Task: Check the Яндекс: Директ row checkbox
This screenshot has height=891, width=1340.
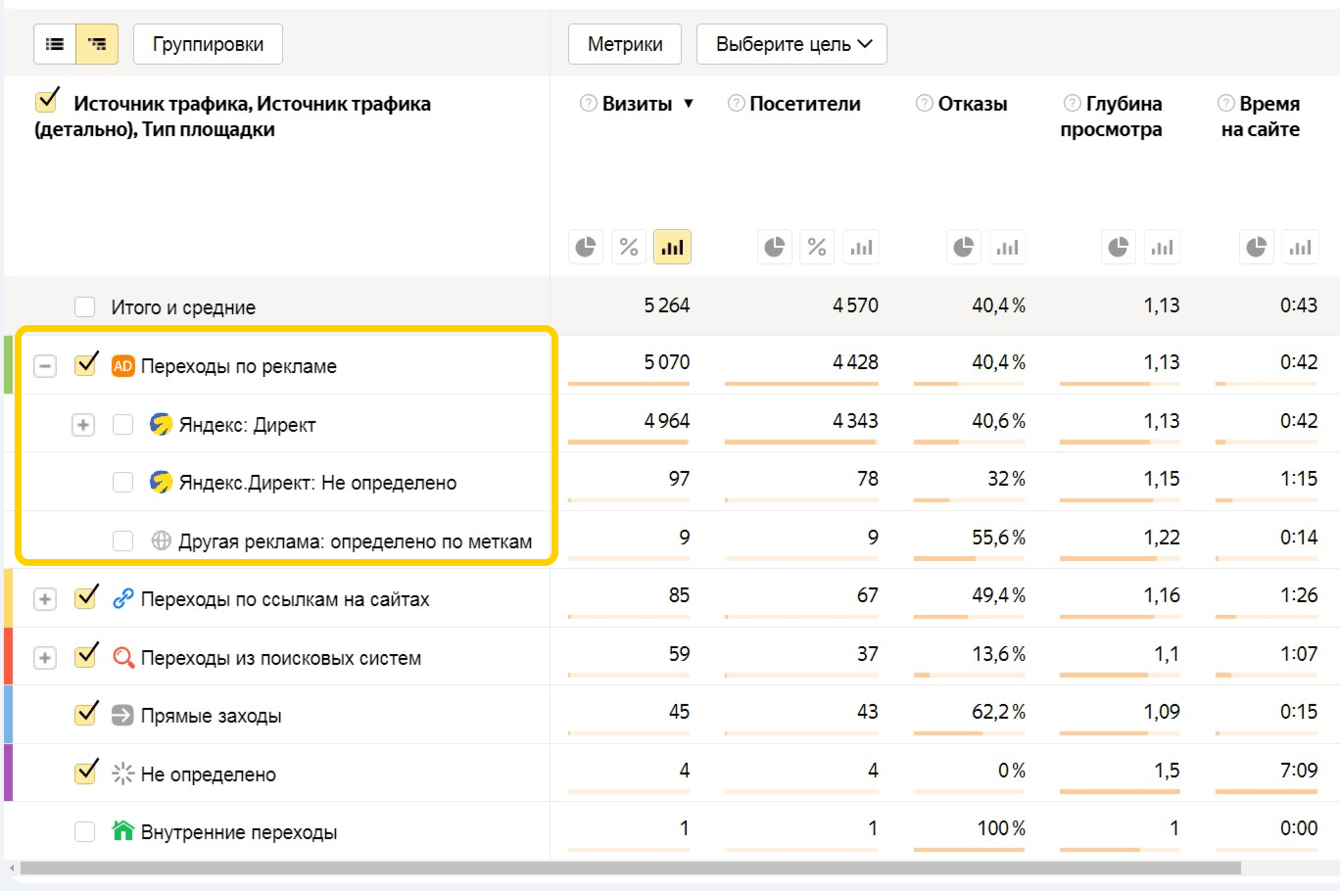Action: click(123, 425)
